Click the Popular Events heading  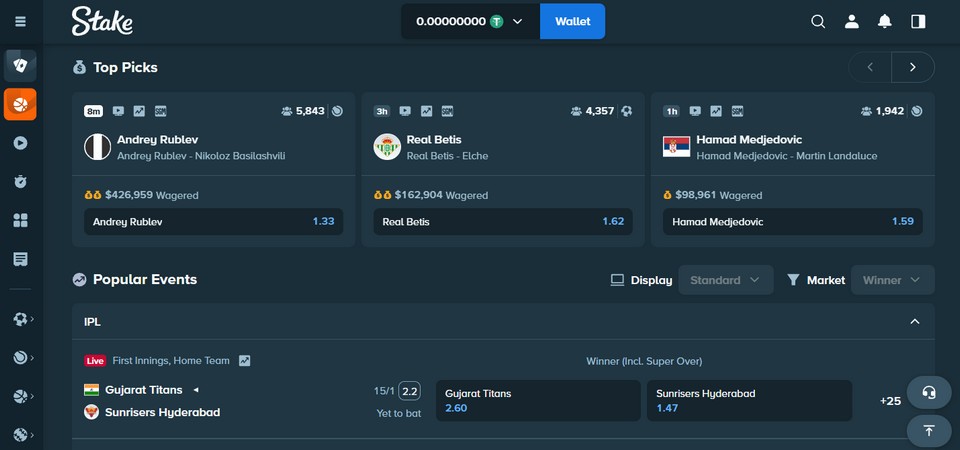145,280
